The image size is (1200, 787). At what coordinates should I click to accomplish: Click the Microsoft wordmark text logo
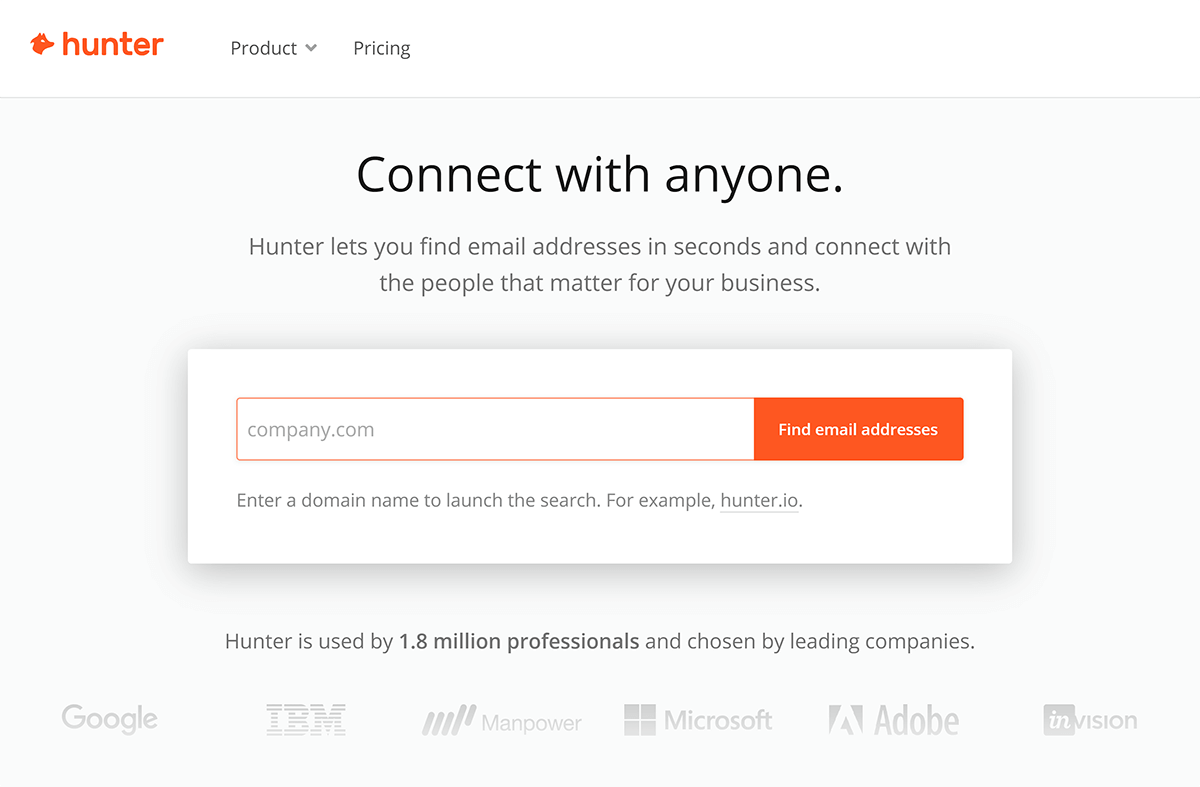[x=720, y=720]
